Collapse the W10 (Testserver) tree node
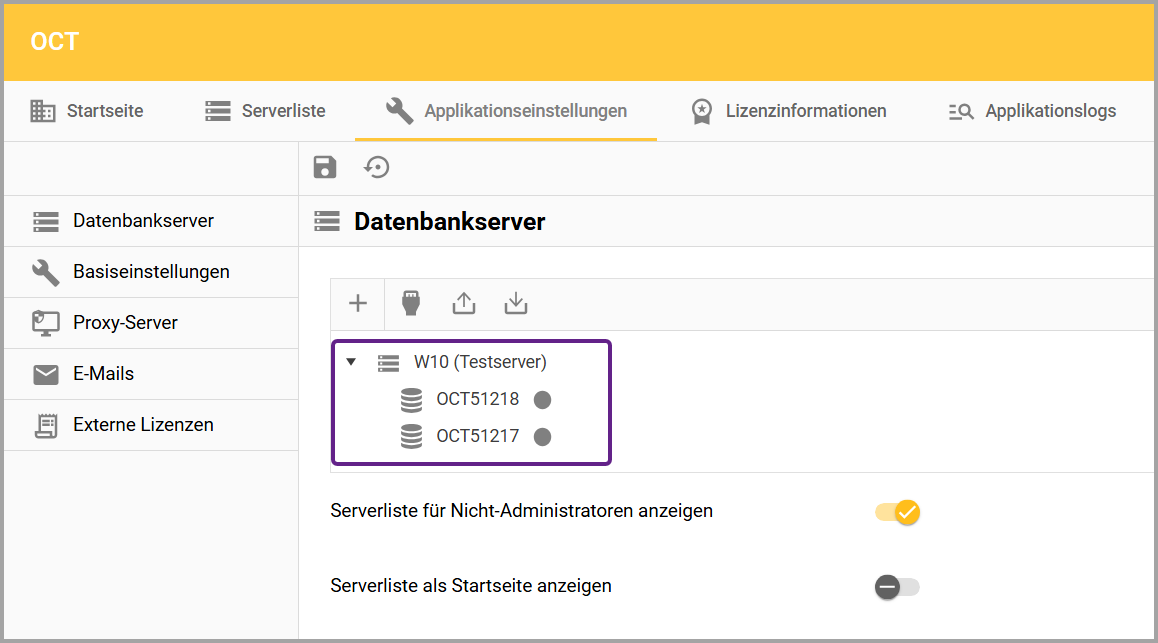1158x643 pixels. point(351,362)
